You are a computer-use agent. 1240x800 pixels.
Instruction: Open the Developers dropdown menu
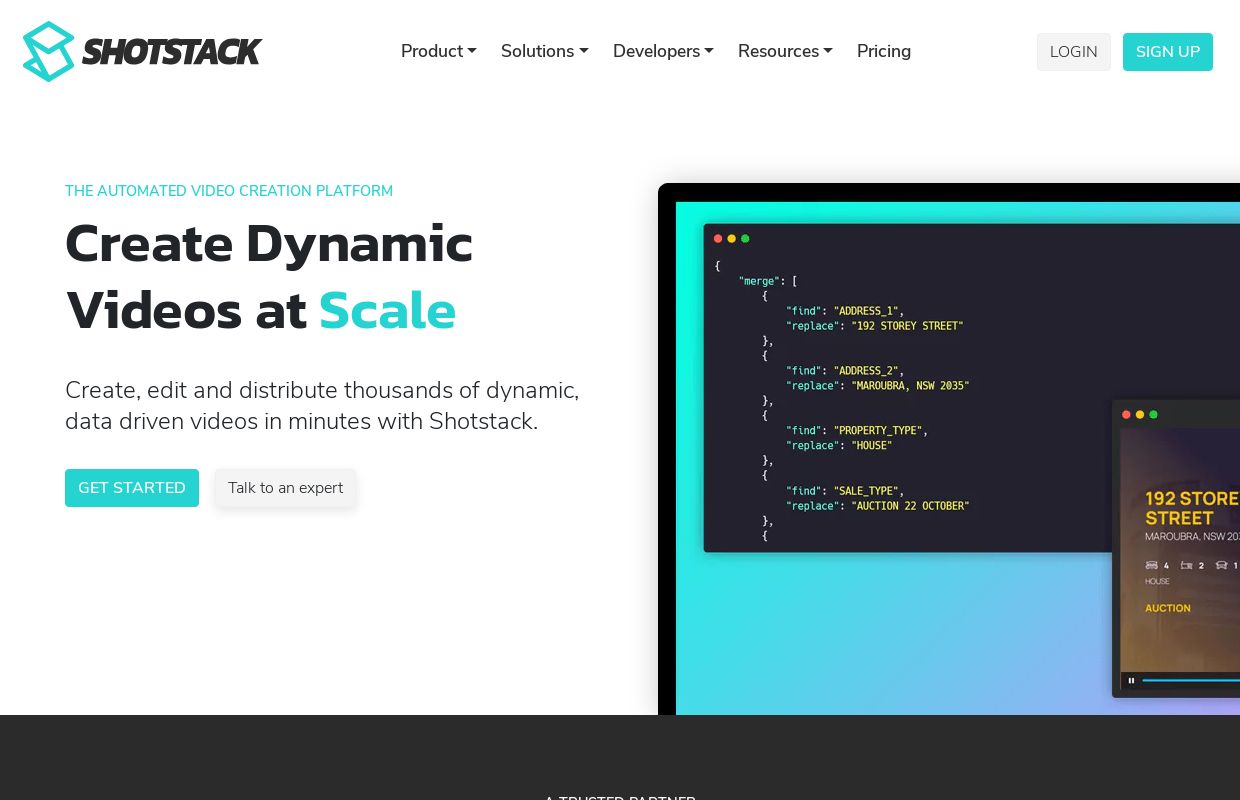click(x=663, y=51)
